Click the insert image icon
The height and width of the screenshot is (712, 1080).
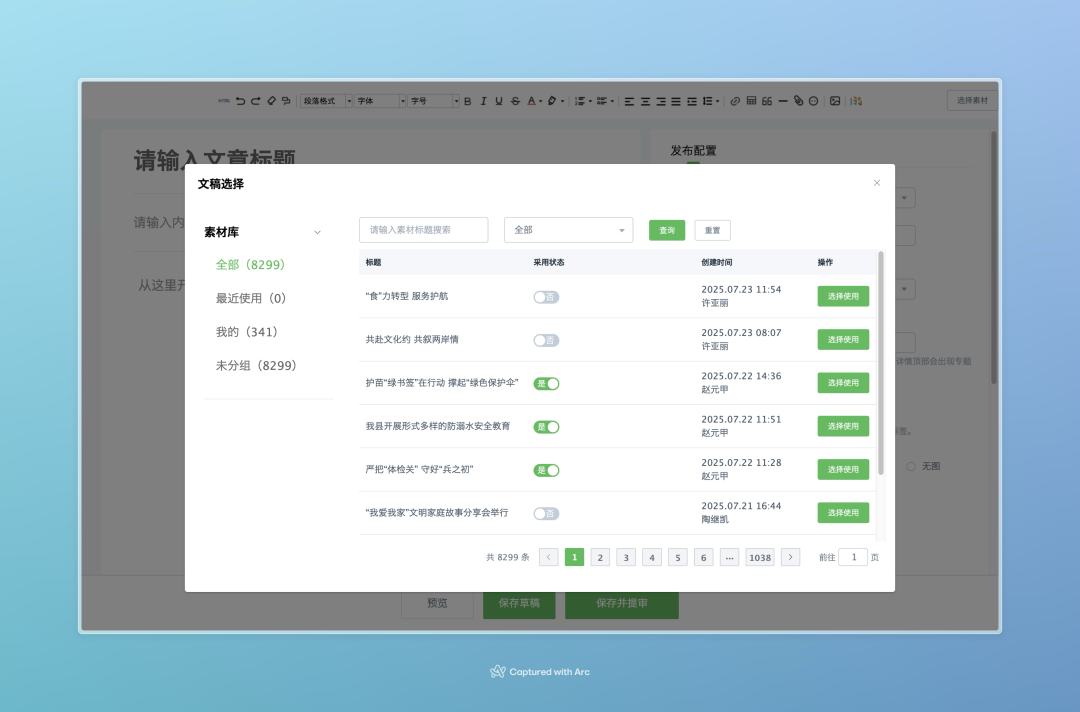pyautogui.click(x=834, y=100)
